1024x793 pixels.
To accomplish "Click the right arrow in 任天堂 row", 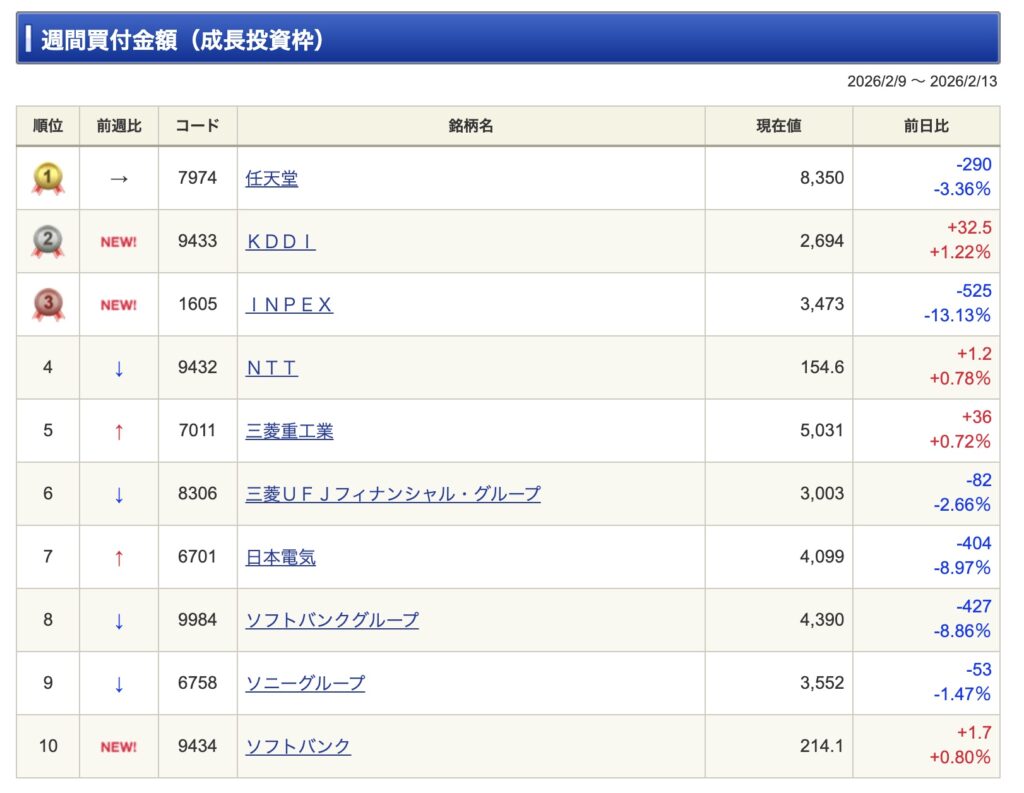I will pyautogui.click(x=119, y=179).
